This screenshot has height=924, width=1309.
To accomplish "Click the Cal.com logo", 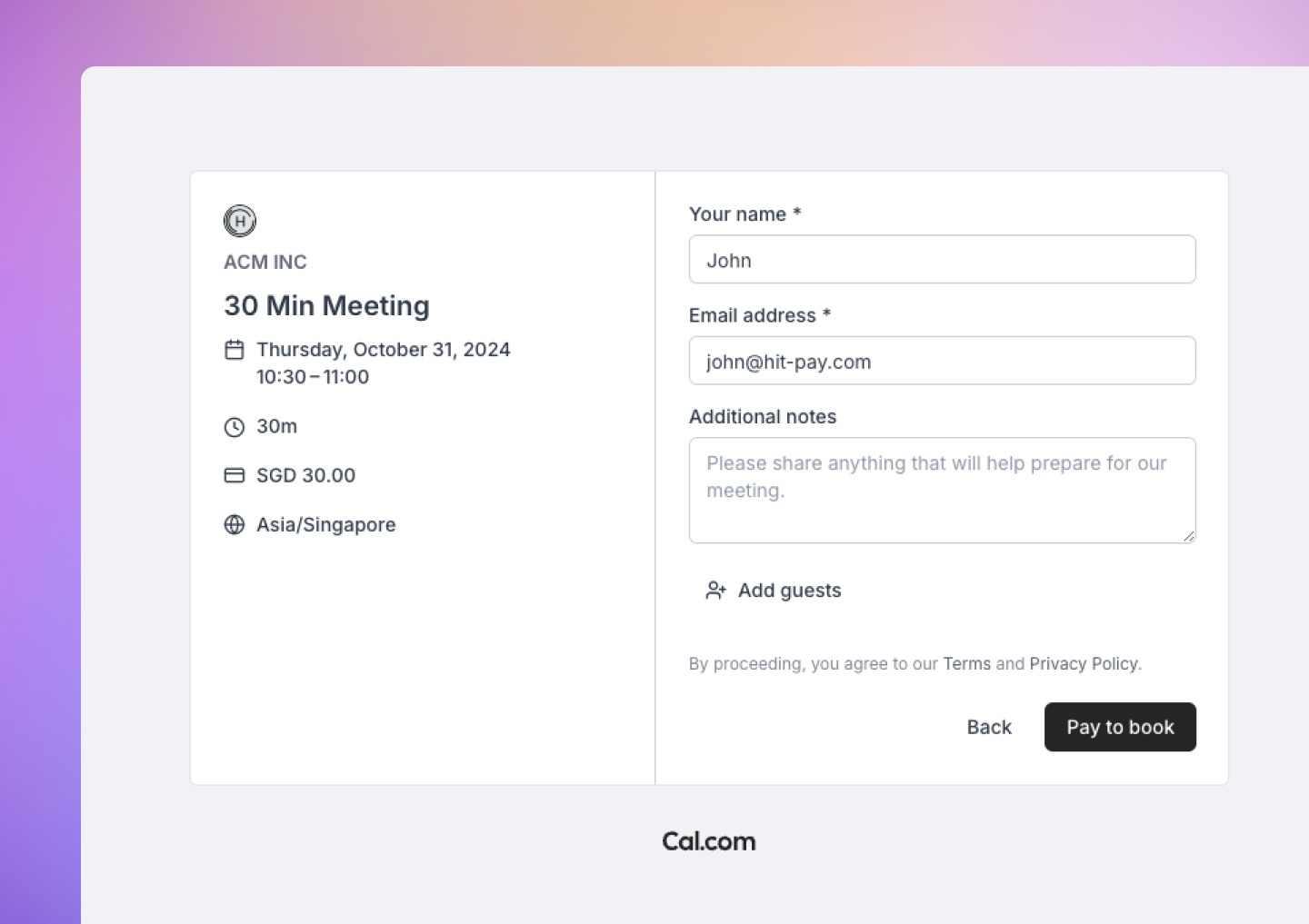I will pyautogui.click(x=709, y=841).
